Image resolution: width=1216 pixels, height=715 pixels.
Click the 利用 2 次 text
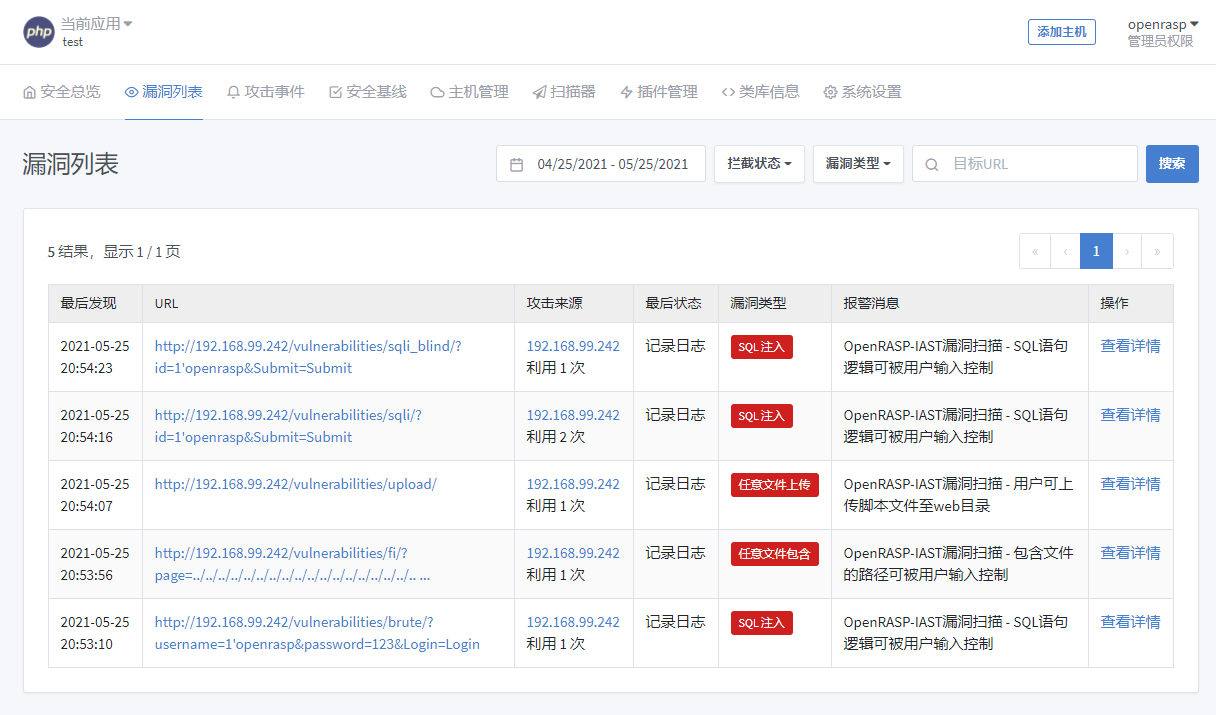pyautogui.click(x=556, y=437)
